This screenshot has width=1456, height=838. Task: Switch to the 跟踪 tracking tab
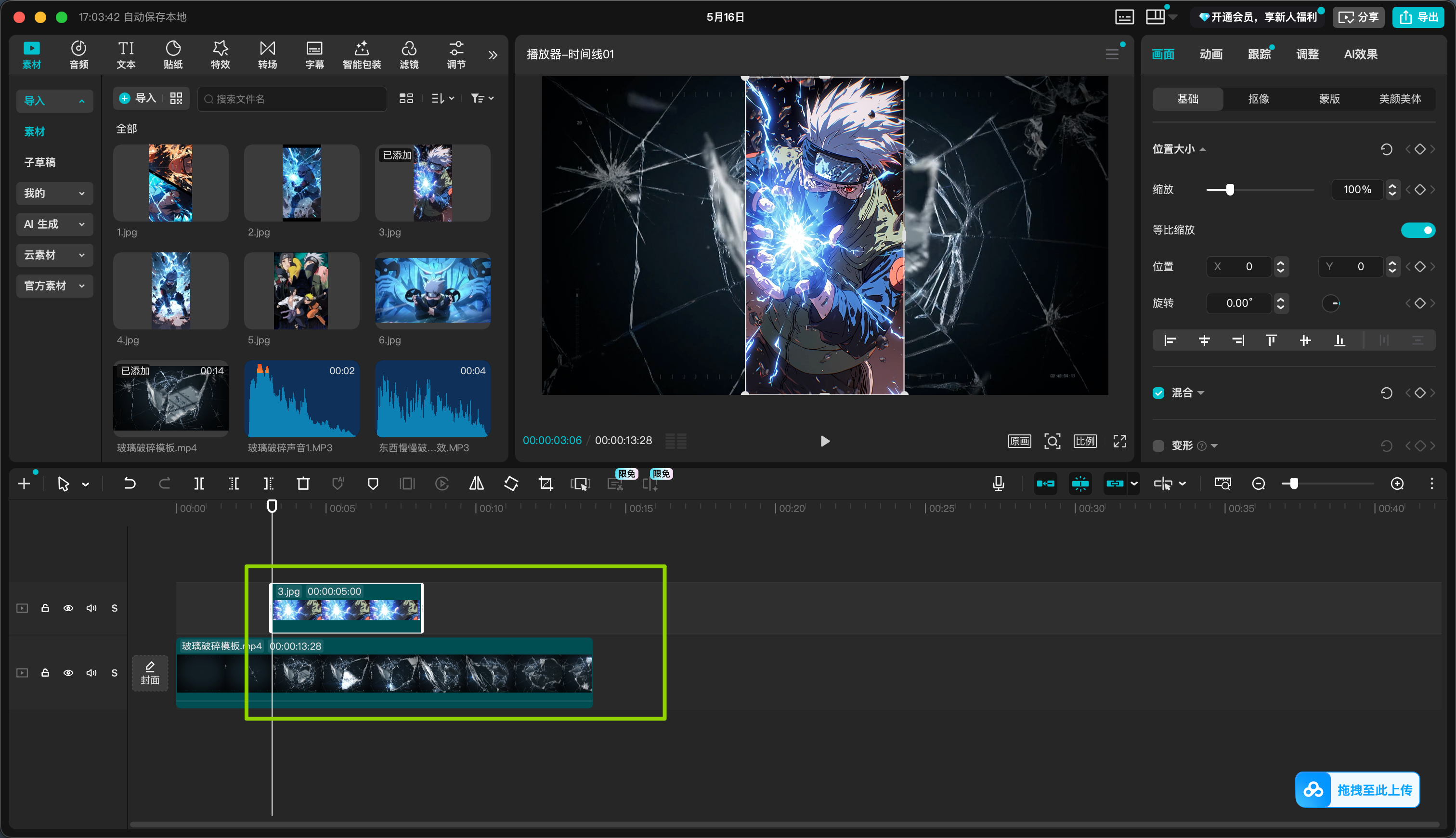pos(1259,54)
